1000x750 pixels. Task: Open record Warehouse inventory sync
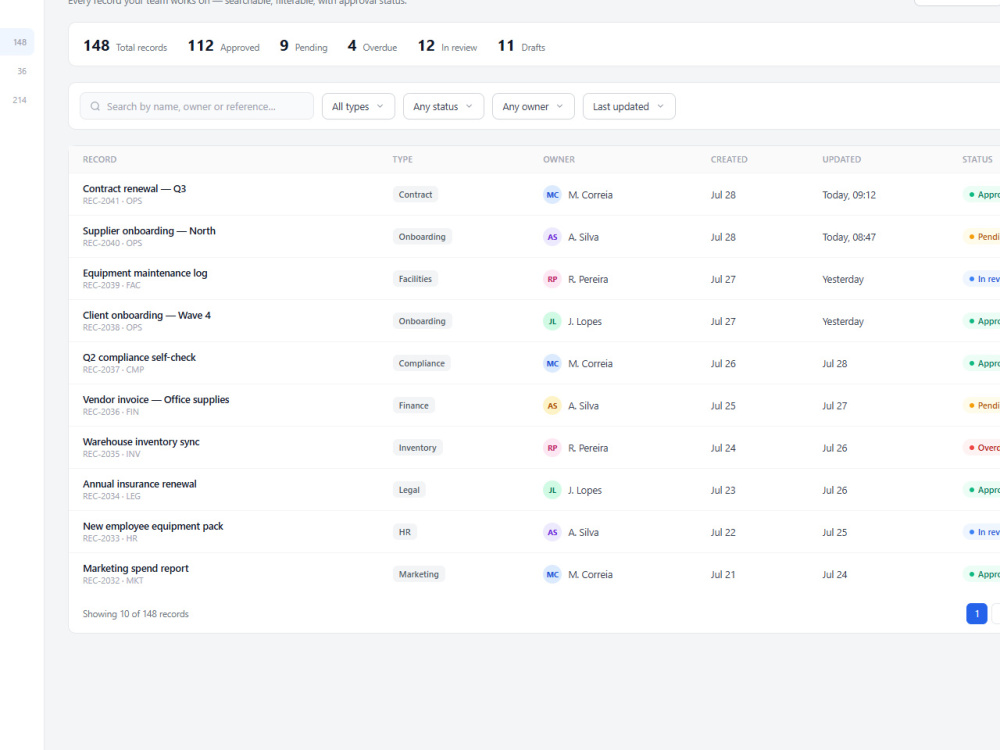tap(141, 441)
